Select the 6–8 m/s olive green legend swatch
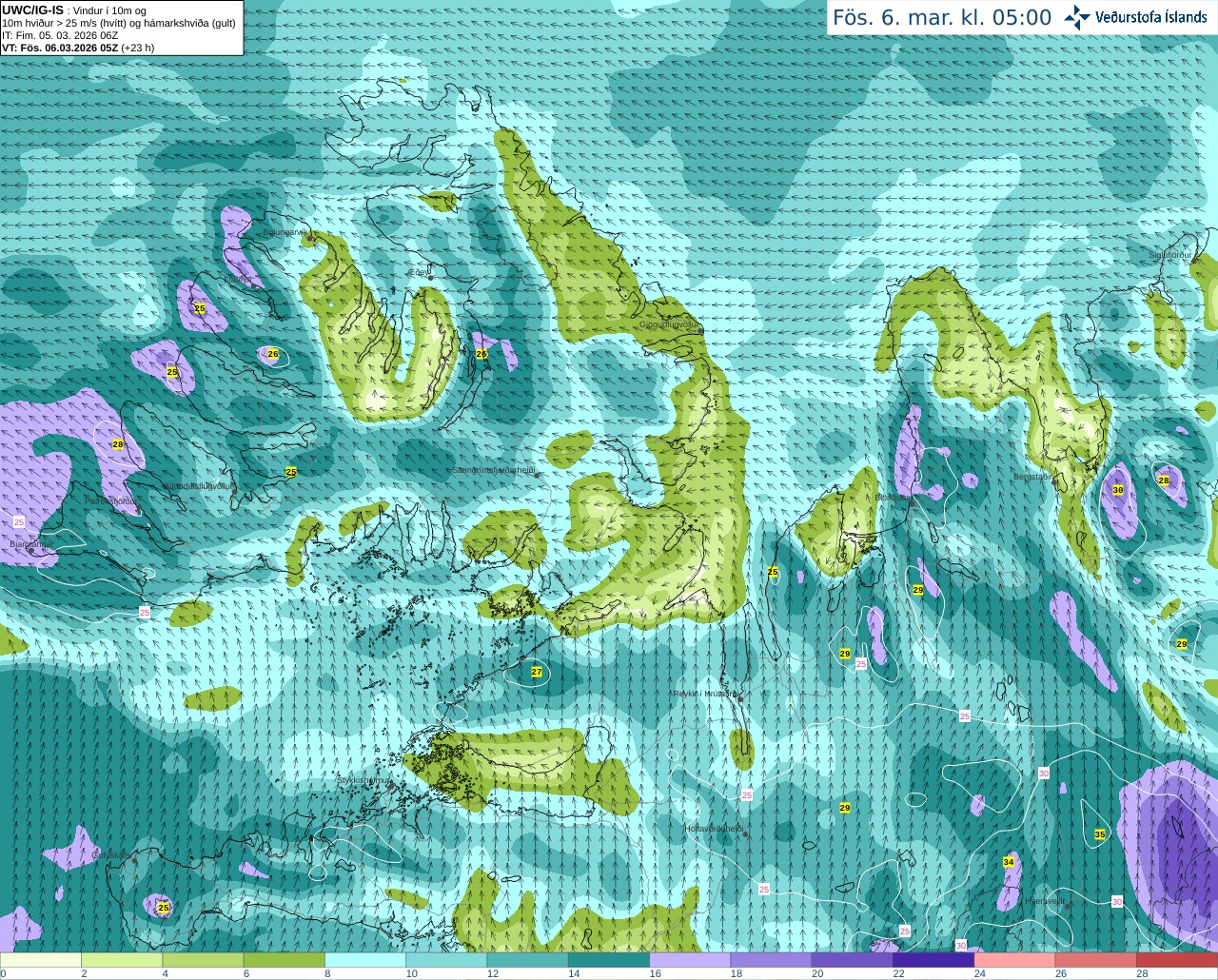This screenshot has width=1218, height=980. pyautogui.click(x=285, y=960)
